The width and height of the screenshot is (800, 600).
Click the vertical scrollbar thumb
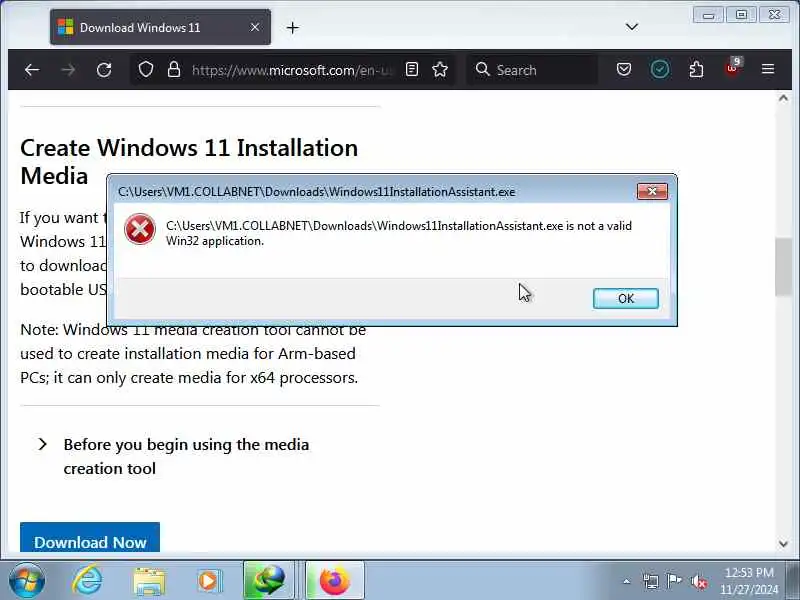[783, 266]
